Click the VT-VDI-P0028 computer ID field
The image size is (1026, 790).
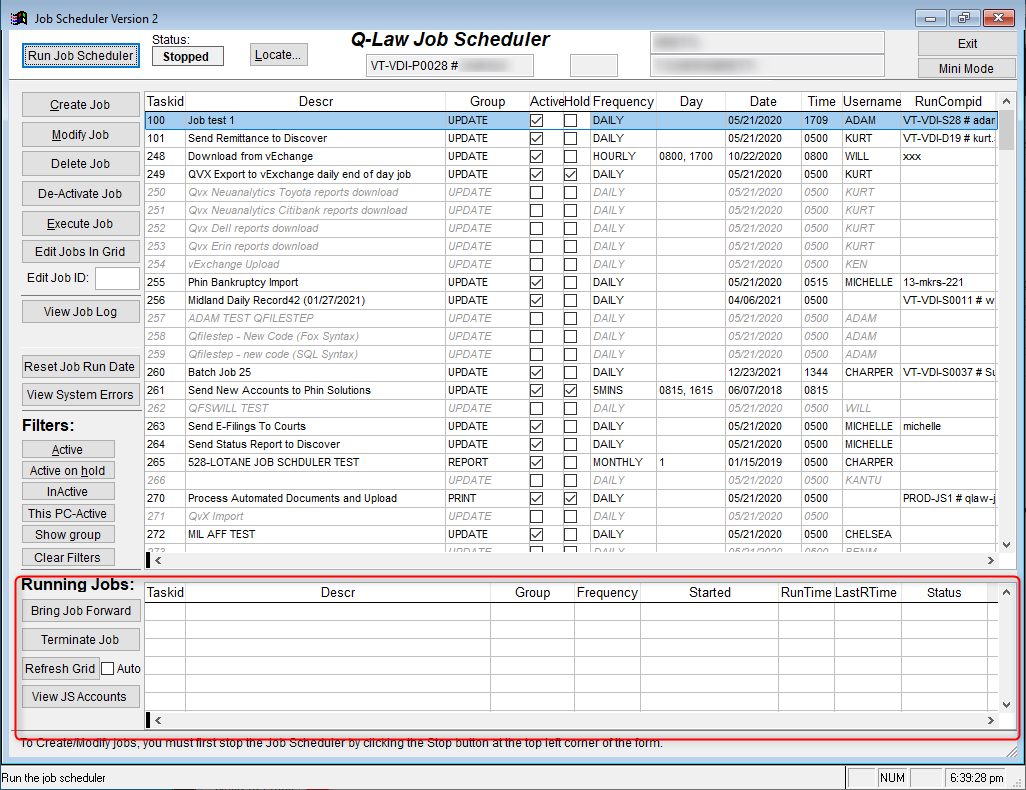[x=450, y=65]
